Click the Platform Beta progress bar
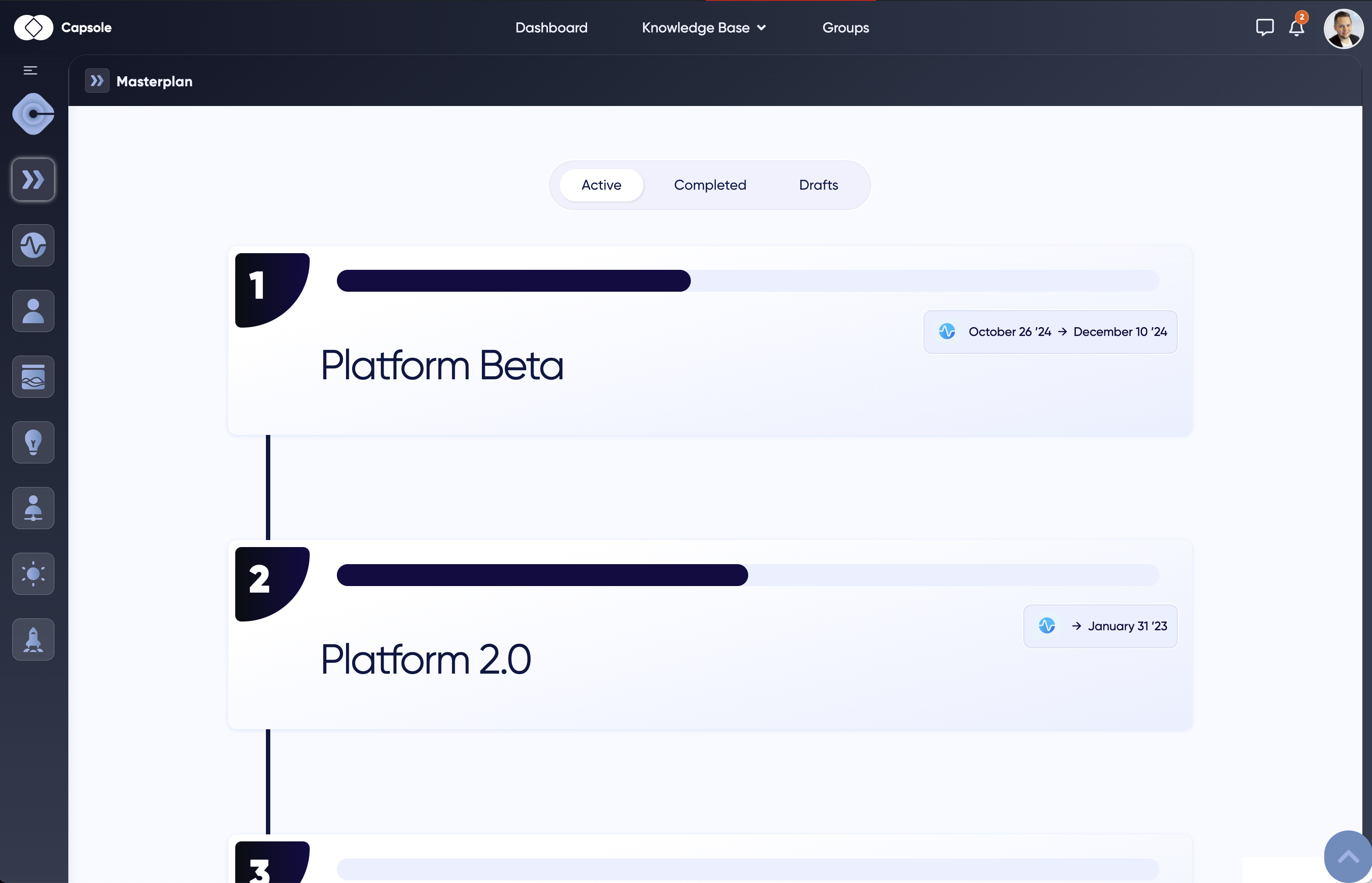Viewport: 1372px width, 883px height. [x=748, y=281]
